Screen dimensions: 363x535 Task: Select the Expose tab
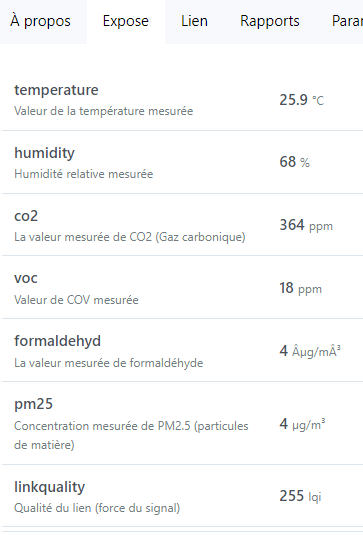(126, 21)
